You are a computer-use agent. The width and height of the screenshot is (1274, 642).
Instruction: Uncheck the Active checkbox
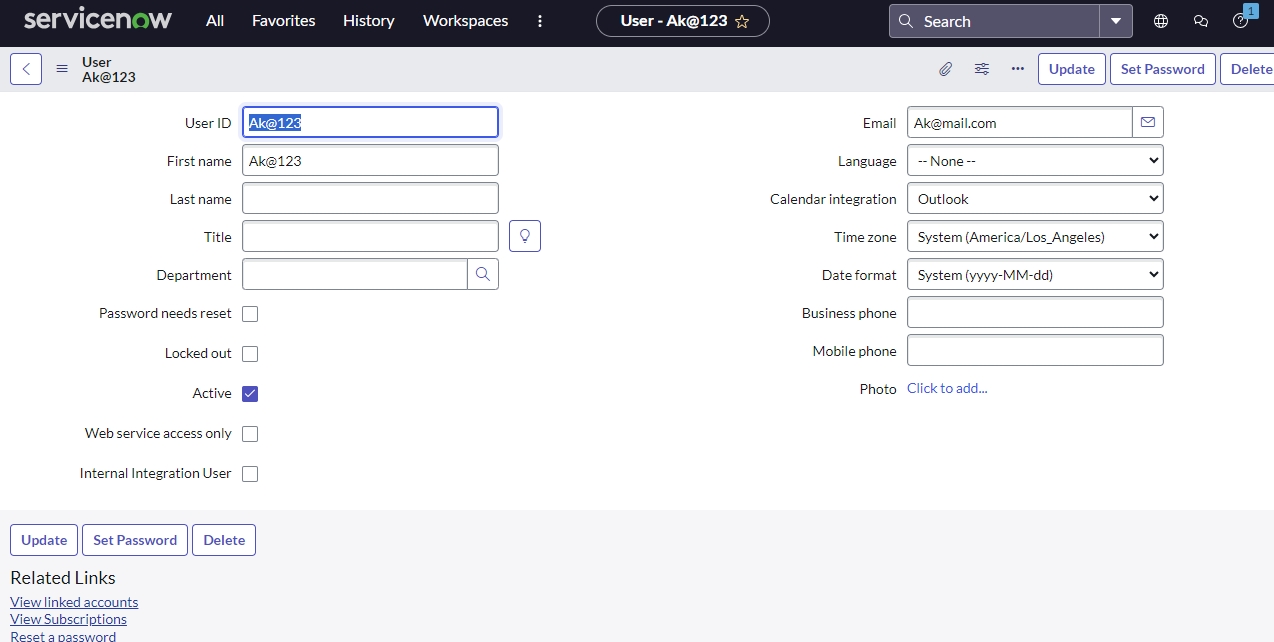pyautogui.click(x=250, y=394)
